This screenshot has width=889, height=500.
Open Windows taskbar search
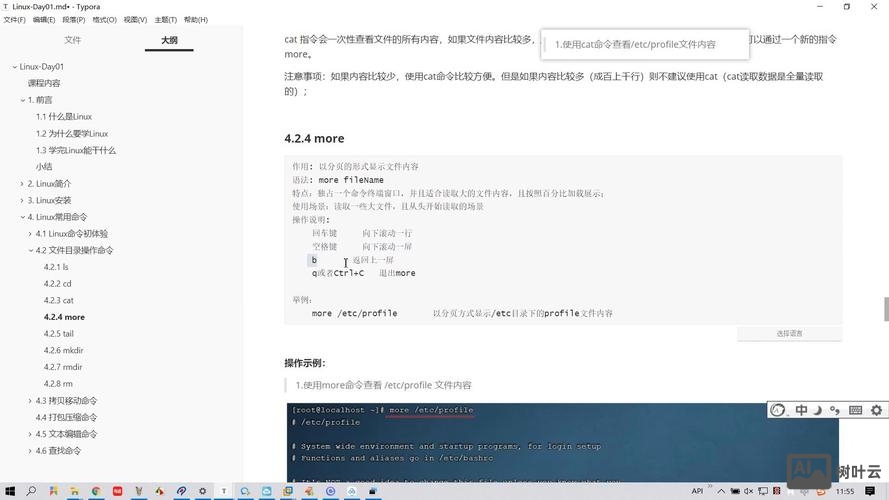31,491
